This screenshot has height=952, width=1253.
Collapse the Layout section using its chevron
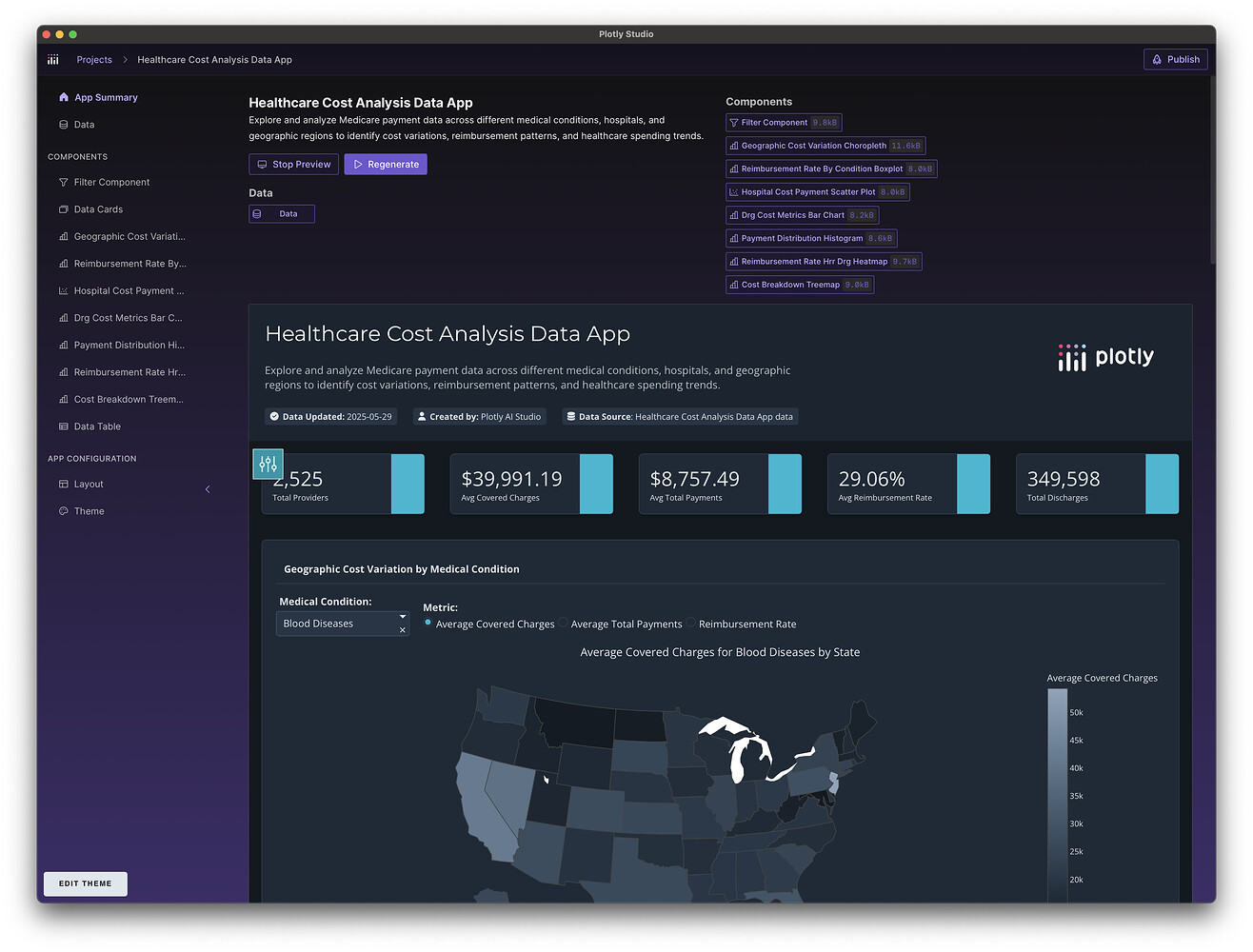pyautogui.click(x=208, y=489)
